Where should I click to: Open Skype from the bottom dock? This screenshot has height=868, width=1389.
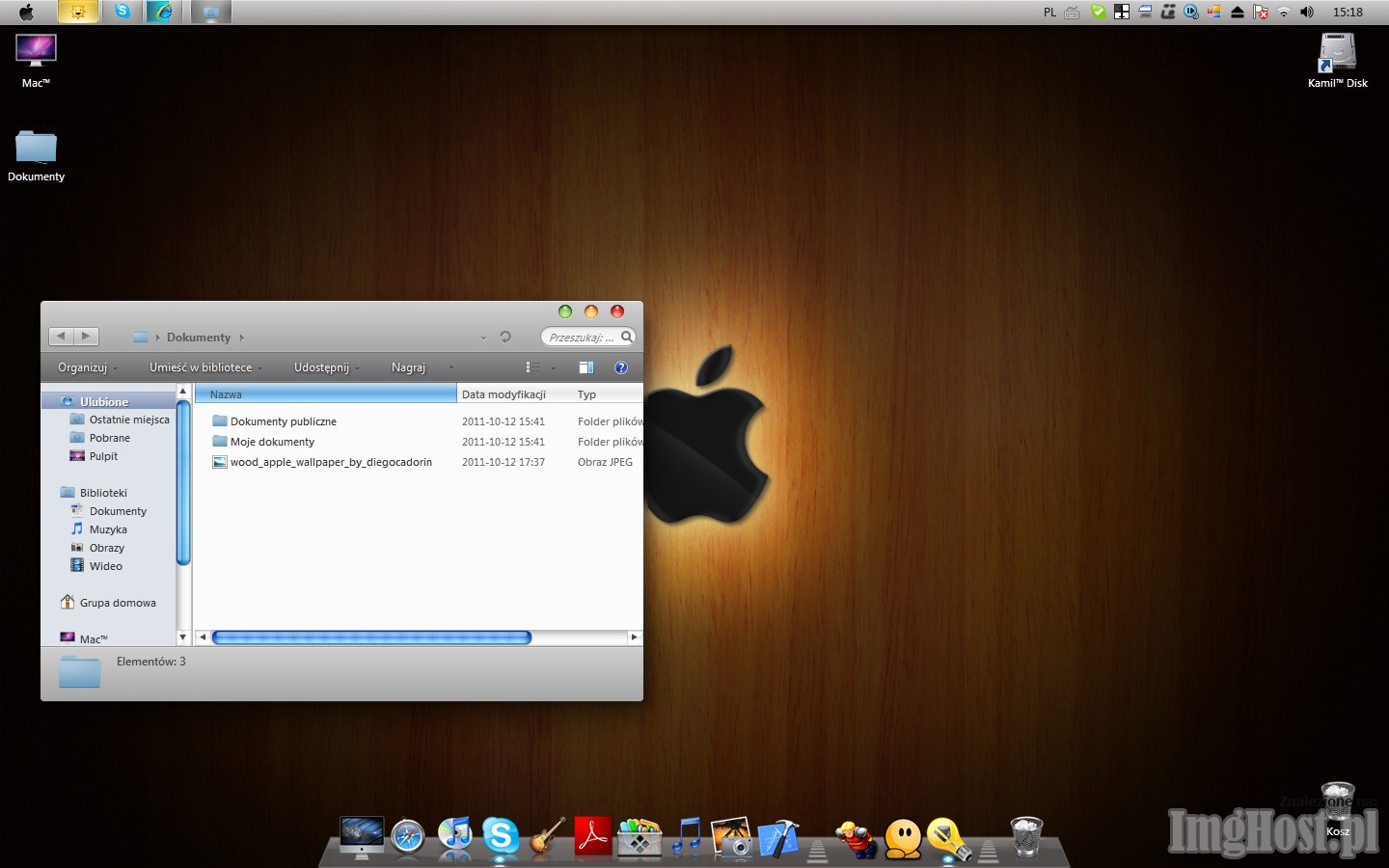click(501, 835)
